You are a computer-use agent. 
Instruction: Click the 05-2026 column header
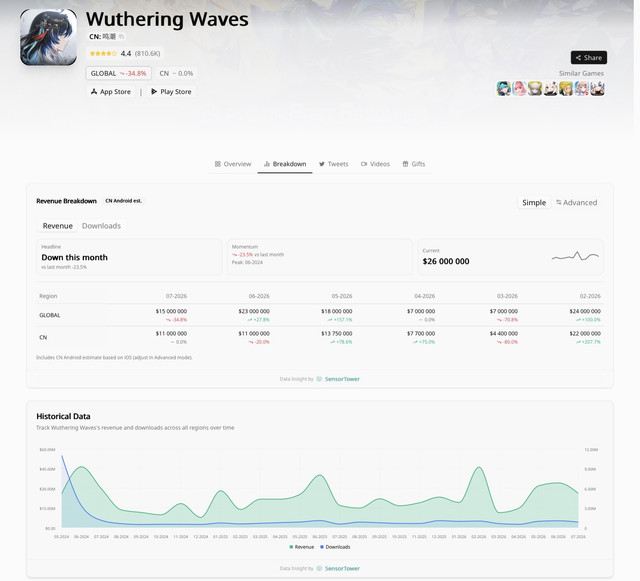tap(342, 296)
